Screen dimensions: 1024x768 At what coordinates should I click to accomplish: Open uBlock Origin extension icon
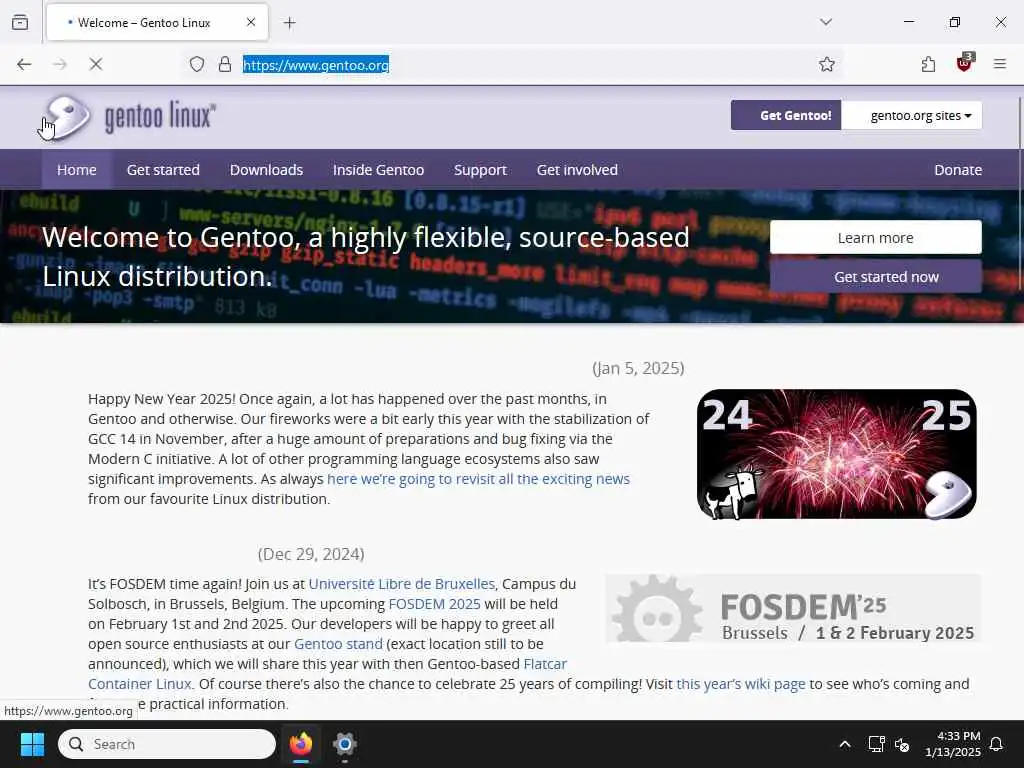965,63
